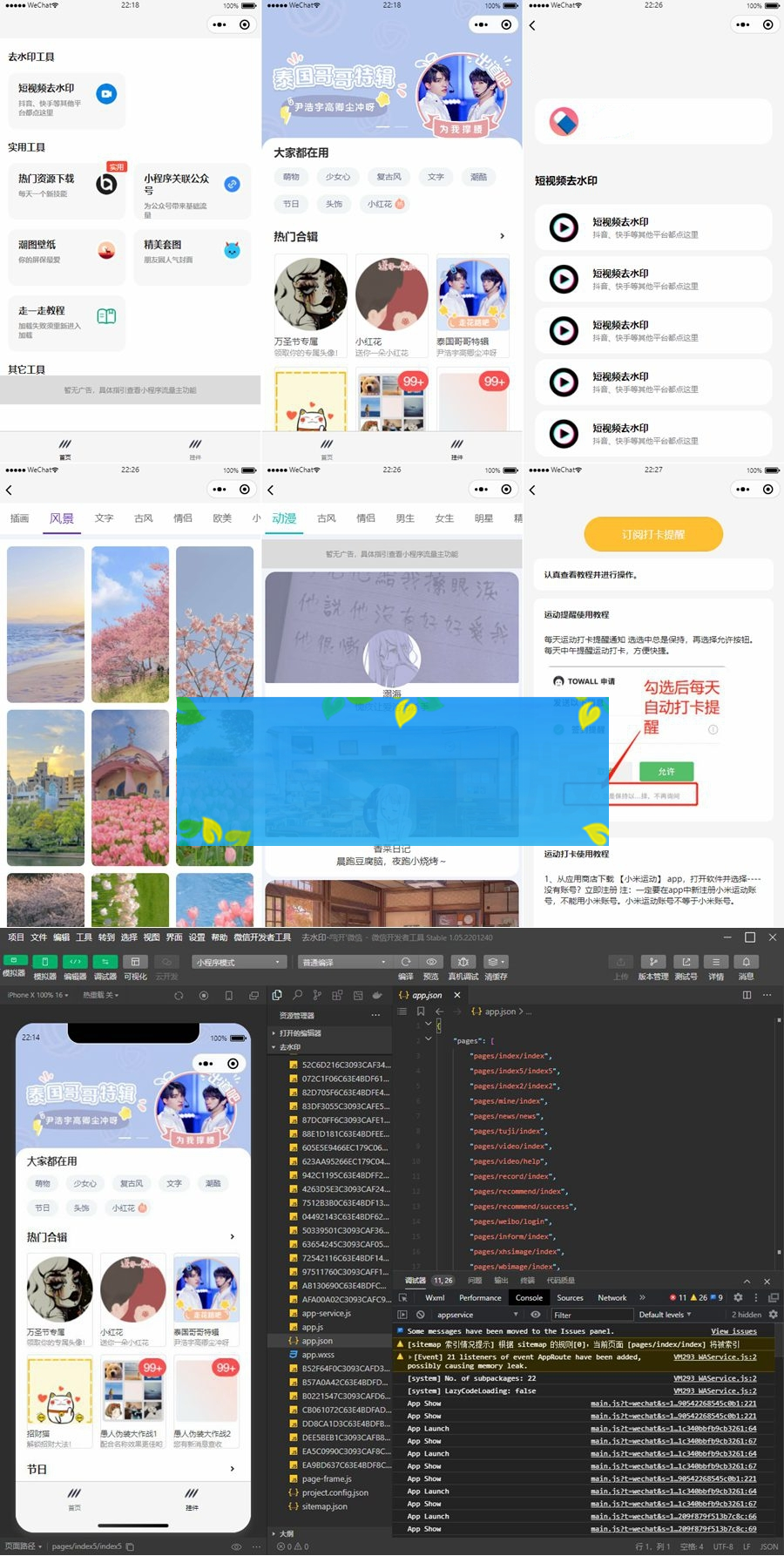Screen dimensions: 784x1556
Task: Toggle the green 调试器 debugger panel button
Action: 105,962
